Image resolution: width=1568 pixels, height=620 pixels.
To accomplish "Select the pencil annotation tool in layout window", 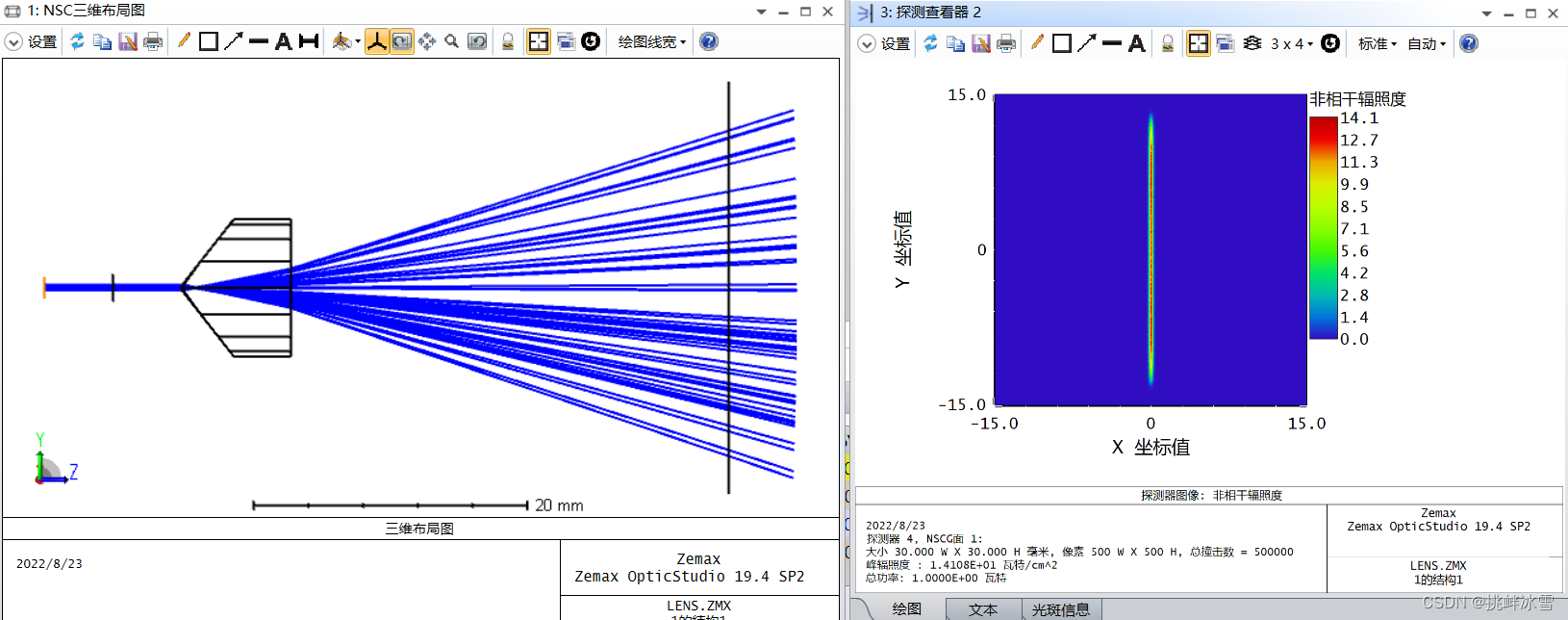I will [x=184, y=41].
